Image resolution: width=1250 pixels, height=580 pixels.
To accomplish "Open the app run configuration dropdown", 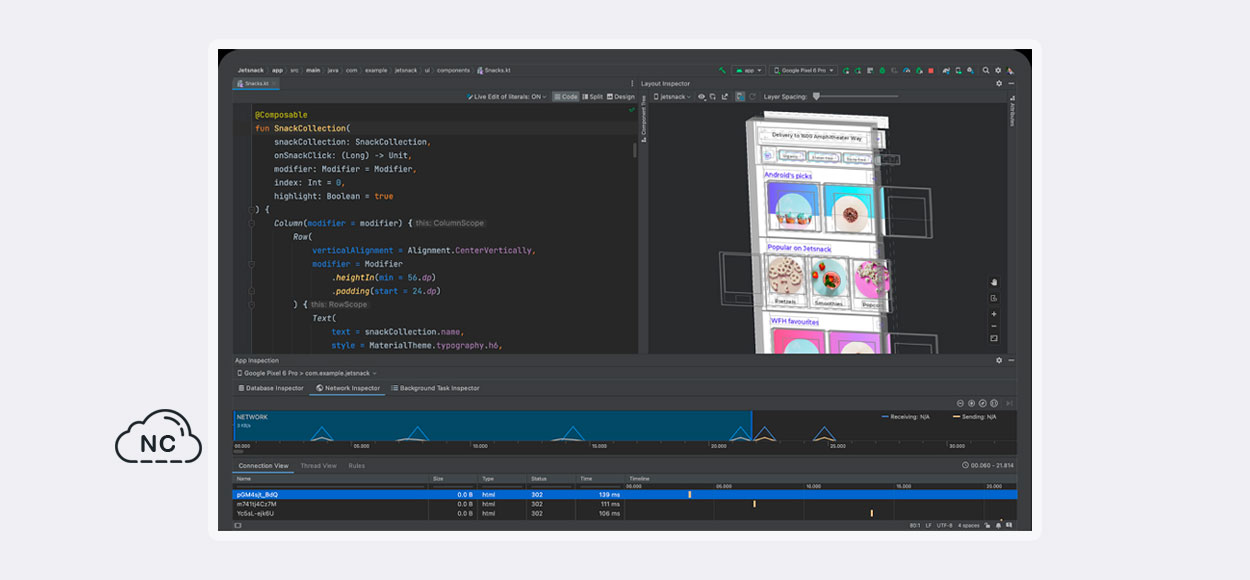I will (748, 70).
